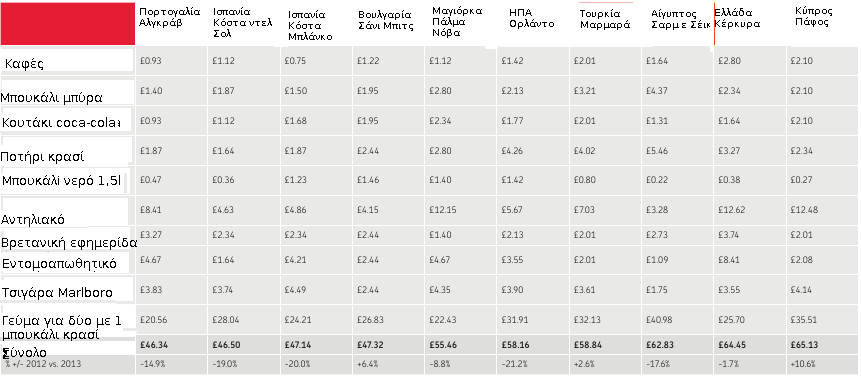The width and height of the screenshot is (861, 377).
Task: Select the Κύπρος Πάφος column header
Action: coord(814,17)
